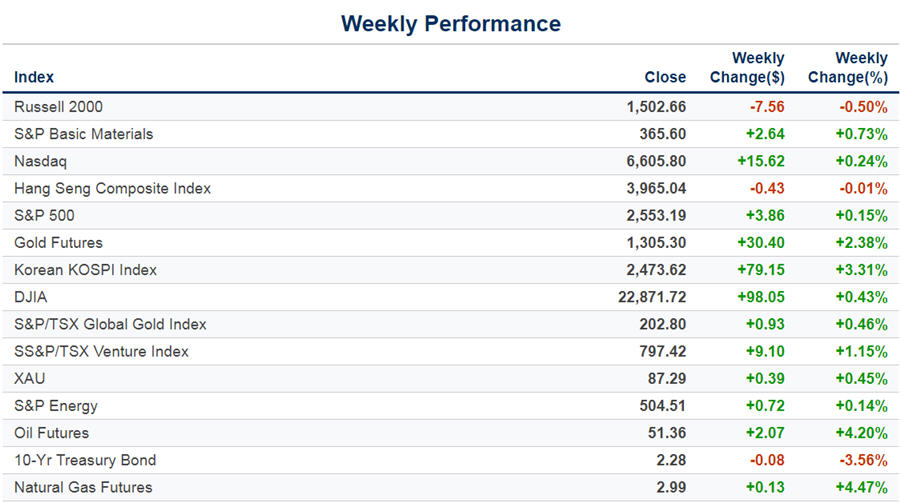Click the S&P Energy index name
The height and width of the screenshot is (502, 900).
(x=56, y=406)
